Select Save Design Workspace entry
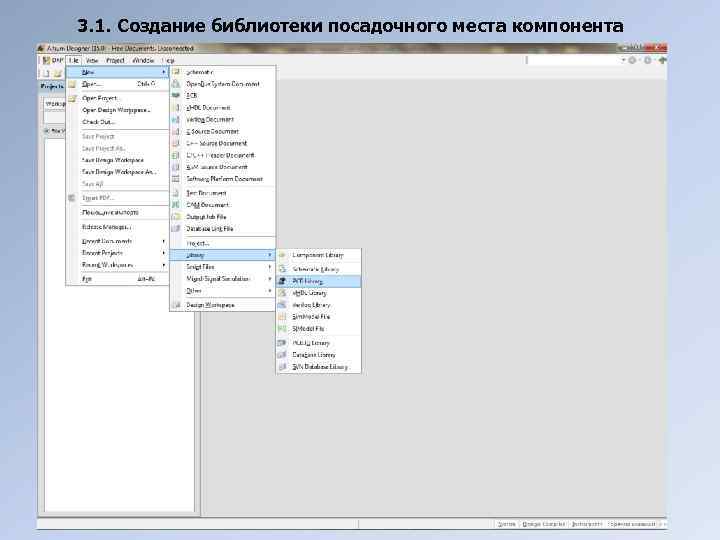720x540 pixels. 118,160
